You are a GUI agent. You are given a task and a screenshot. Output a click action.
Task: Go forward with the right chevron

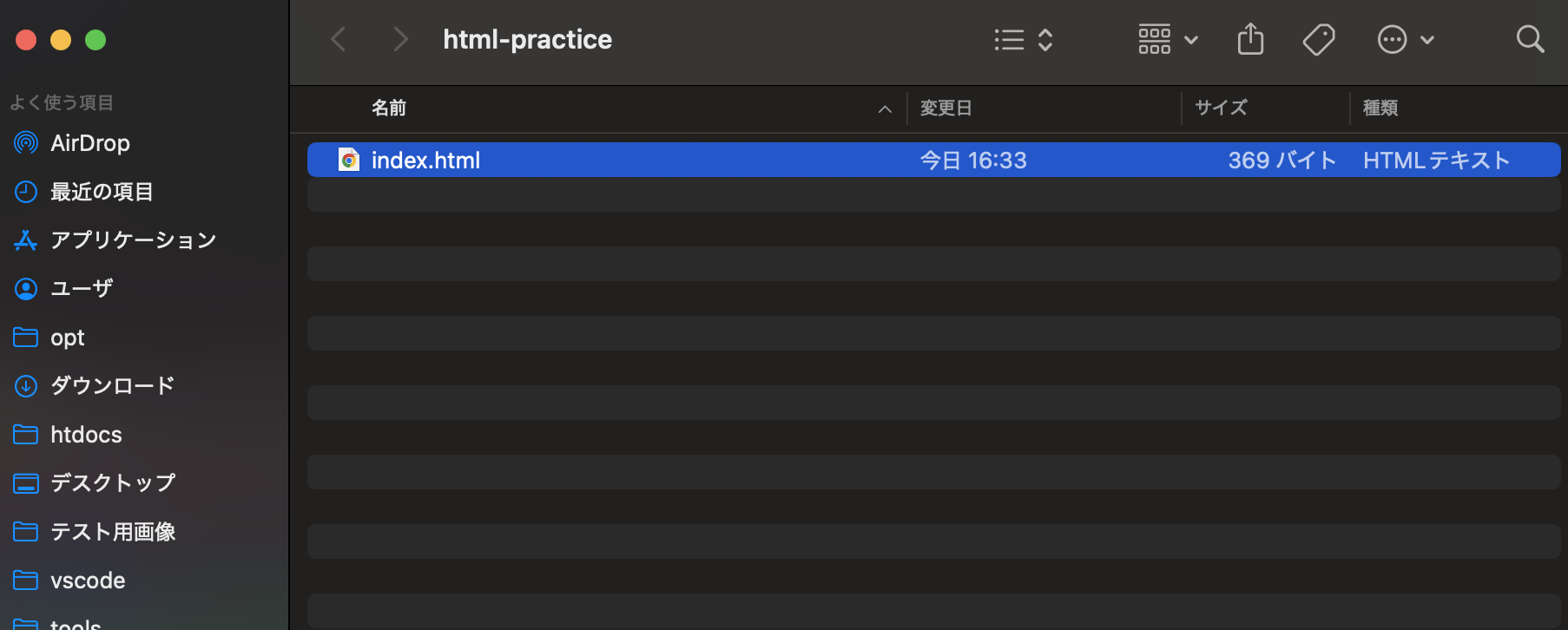pos(399,40)
